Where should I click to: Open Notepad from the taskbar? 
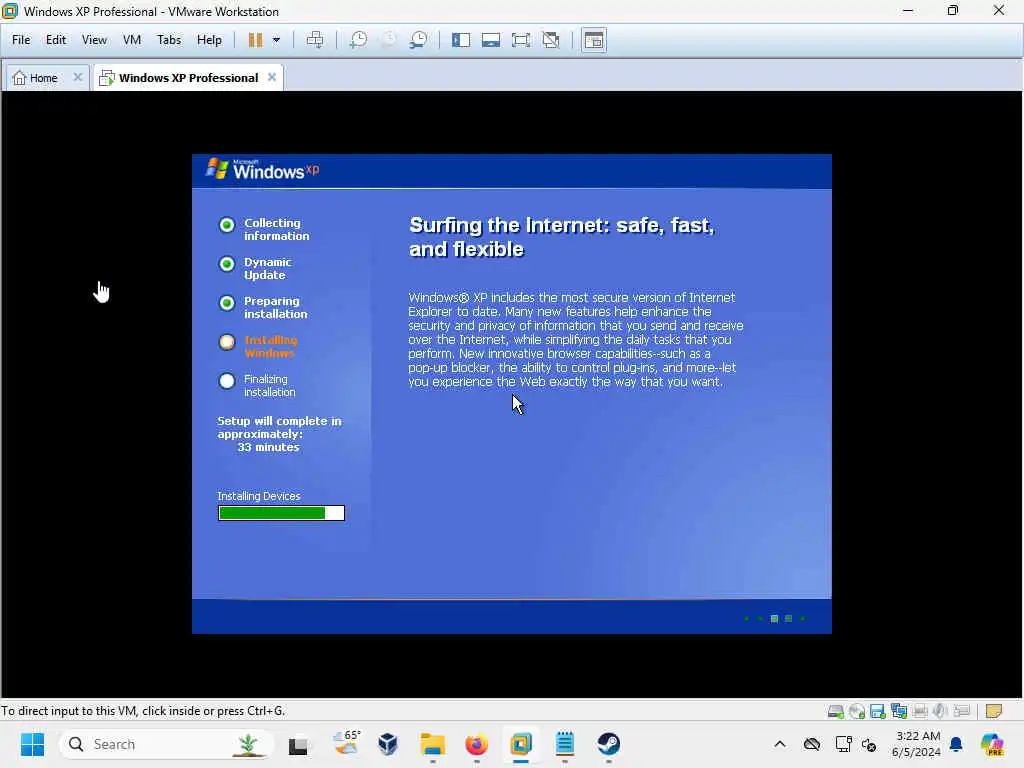pos(565,744)
